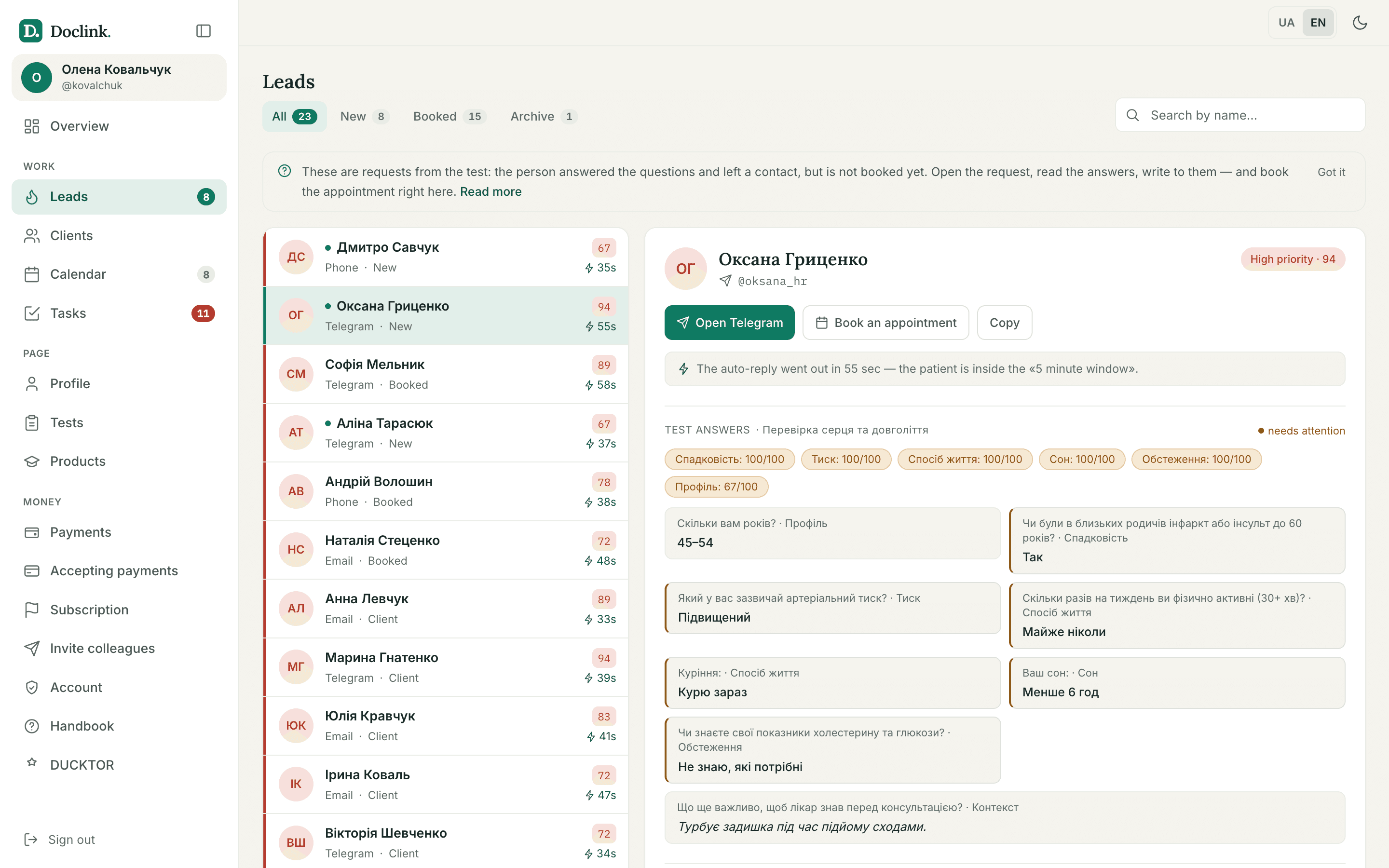Select lead Софія Мельник
Image resolution: width=1389 pixels, height=868 pixels.
pos(446,374)
